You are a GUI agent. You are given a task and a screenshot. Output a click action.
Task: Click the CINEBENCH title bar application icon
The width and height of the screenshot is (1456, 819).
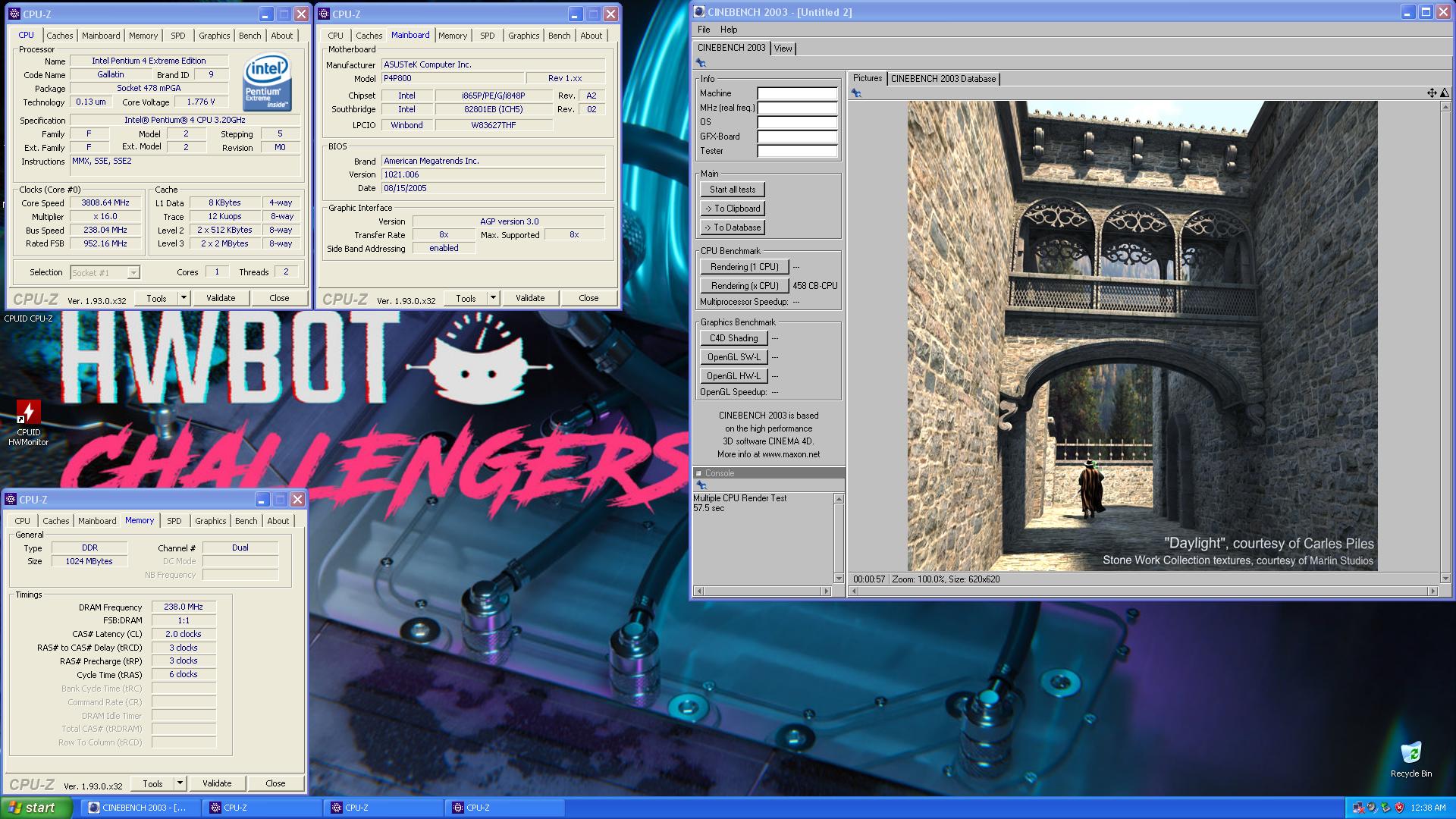coord(700,12)
